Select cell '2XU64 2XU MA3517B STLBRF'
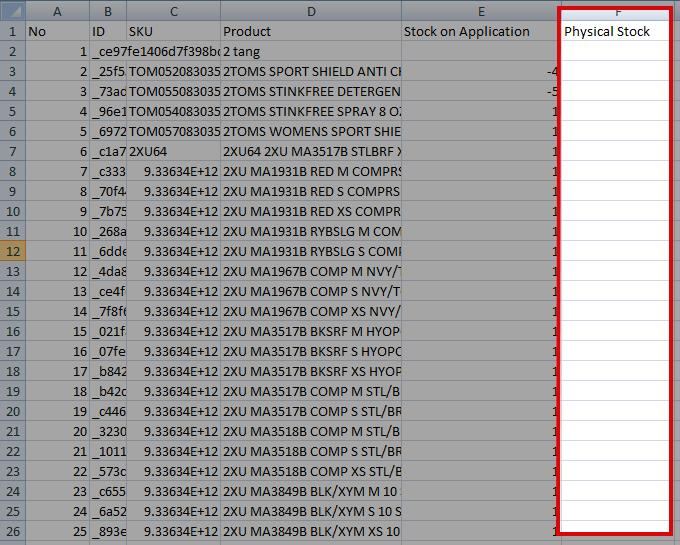This screenshot has height=545, width=680. pyautogui.click(x=311, y=151)
